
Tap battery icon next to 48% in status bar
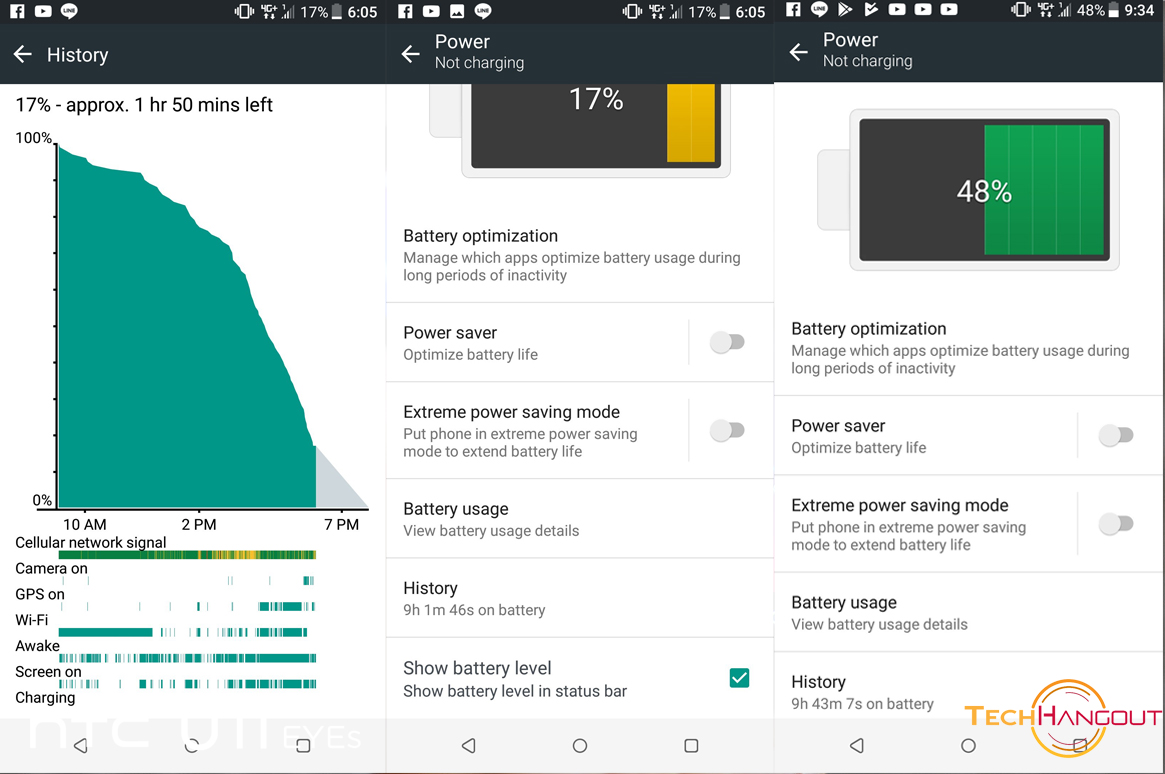(1113, 10)
